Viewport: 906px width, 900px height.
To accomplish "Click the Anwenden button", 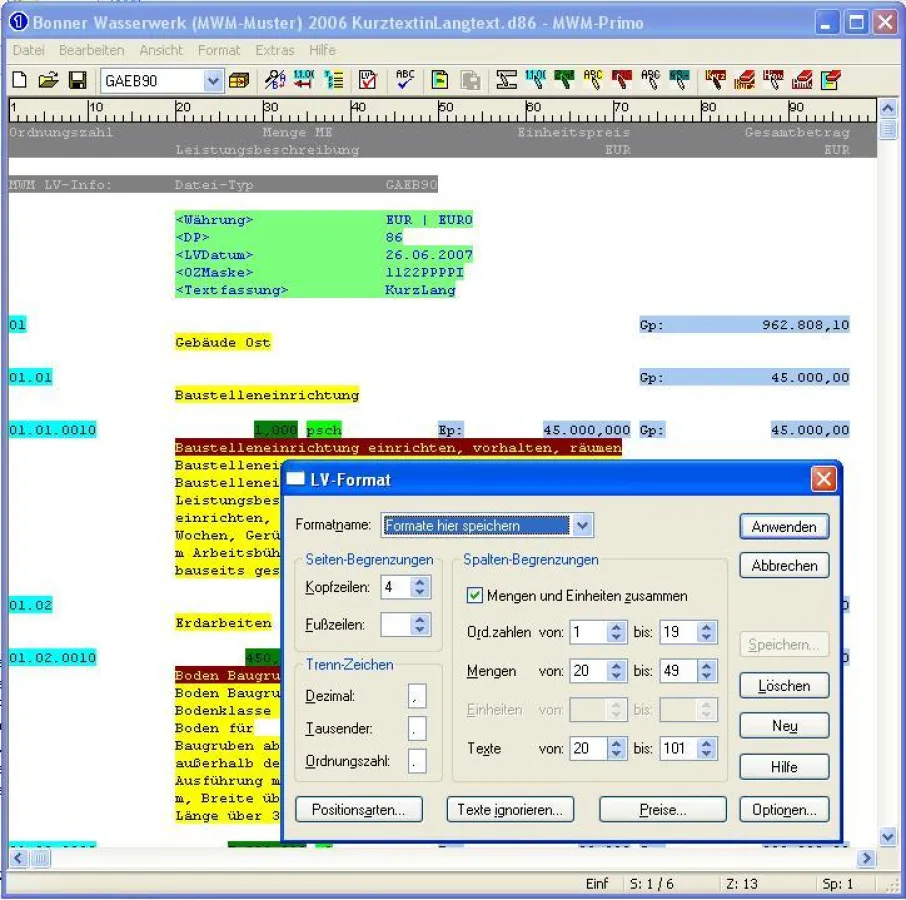I will pyautogui.click(x=784, y=527).
